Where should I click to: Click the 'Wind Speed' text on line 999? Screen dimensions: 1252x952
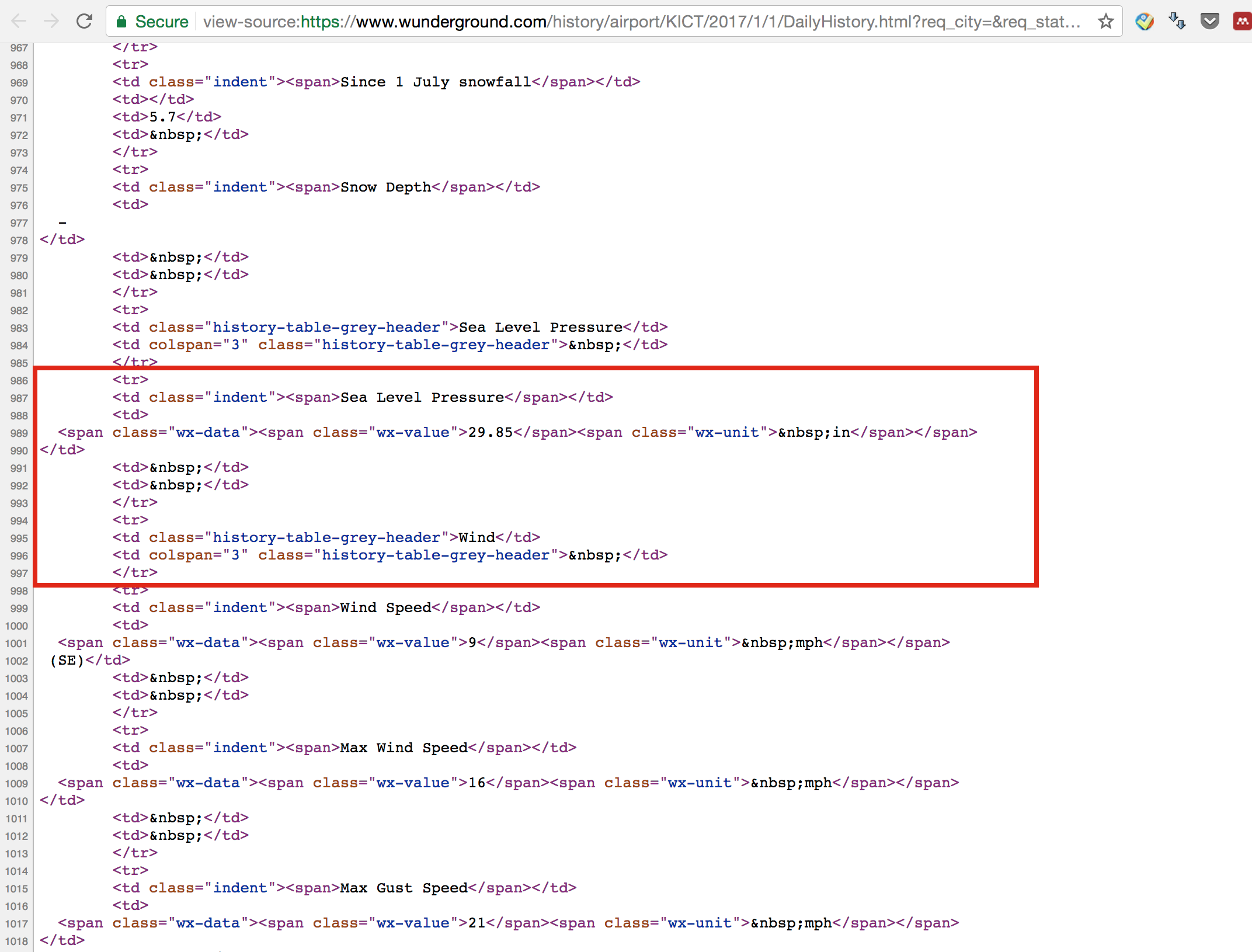(385, 607)
